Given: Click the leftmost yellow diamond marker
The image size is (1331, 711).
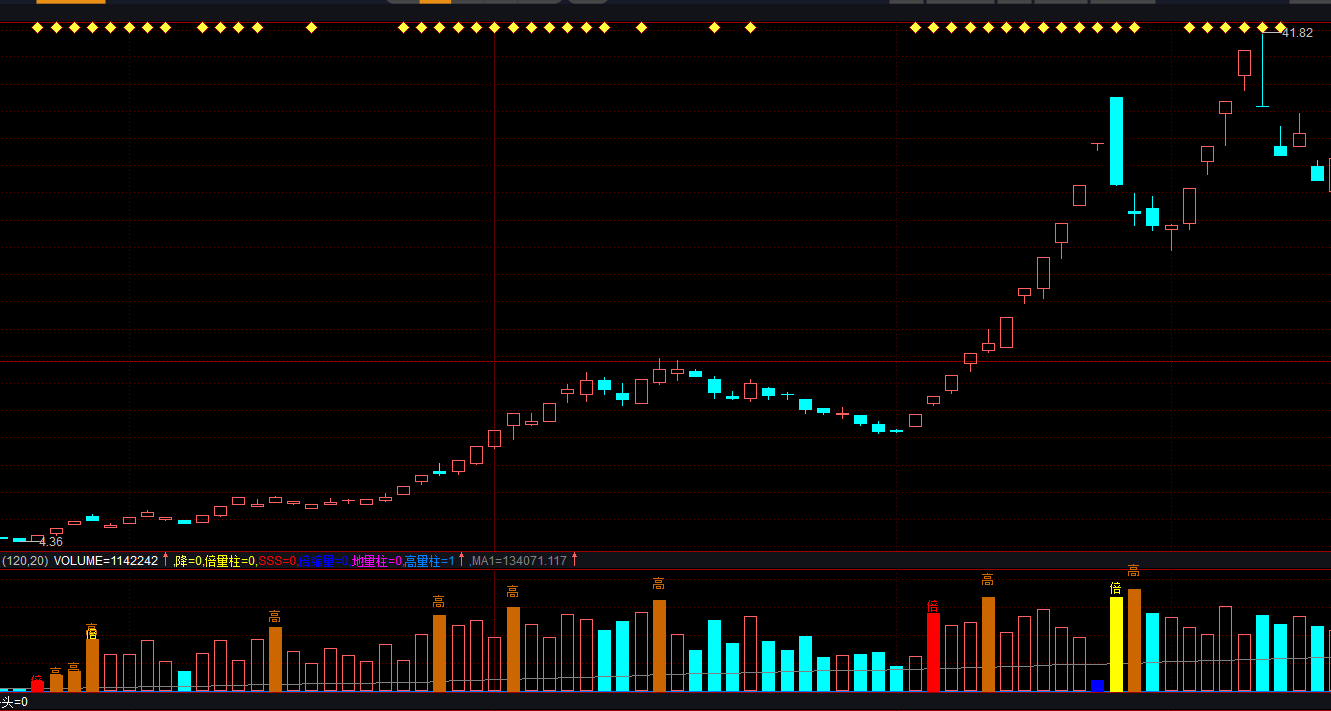Looking at the screenshot, I should point(37,28).
